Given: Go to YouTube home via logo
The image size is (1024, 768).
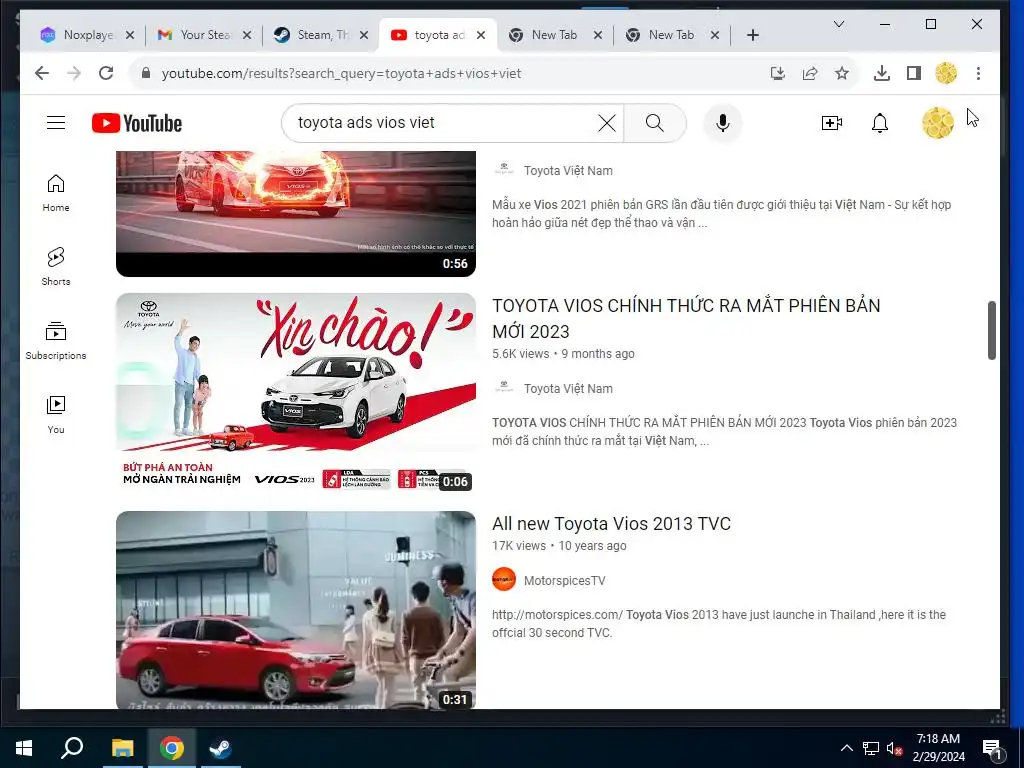Looking at the screenshot, I should (x=137, y=123).
